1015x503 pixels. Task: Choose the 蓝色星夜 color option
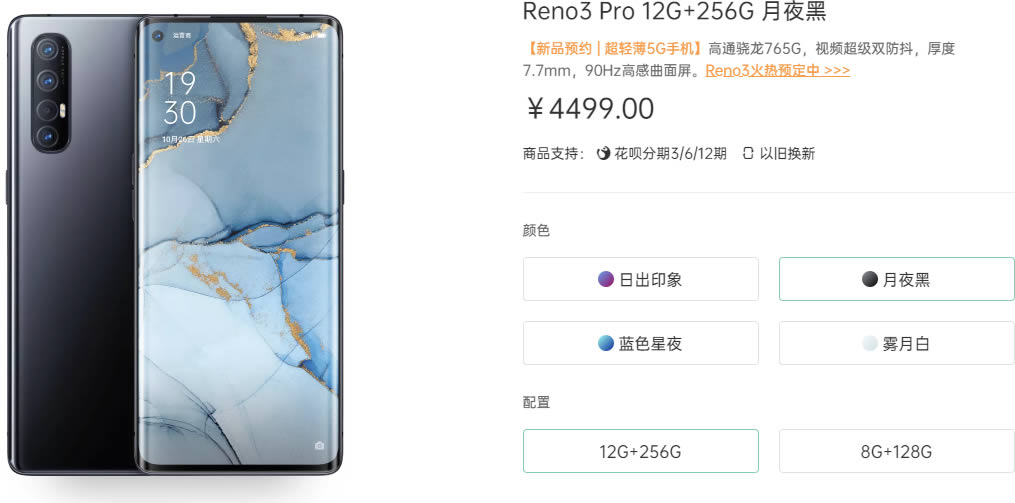[641, 343]
